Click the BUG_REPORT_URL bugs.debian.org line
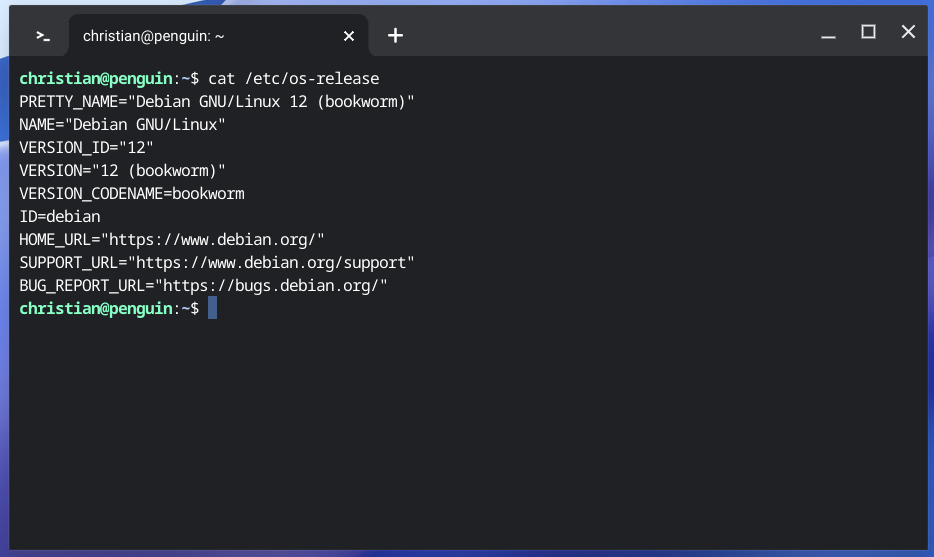The image size is (934, 557). 203,286
